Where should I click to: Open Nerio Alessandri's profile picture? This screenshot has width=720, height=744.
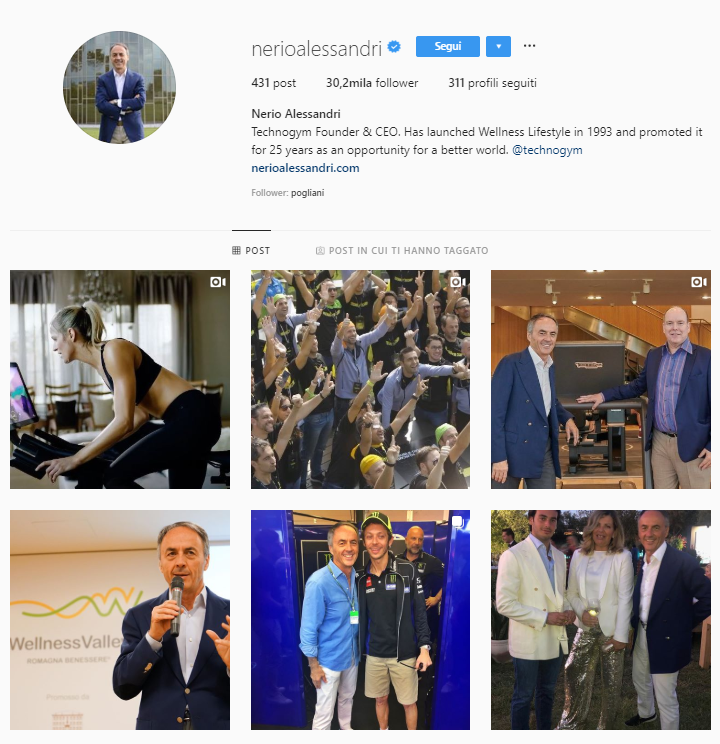pos(120,87)
